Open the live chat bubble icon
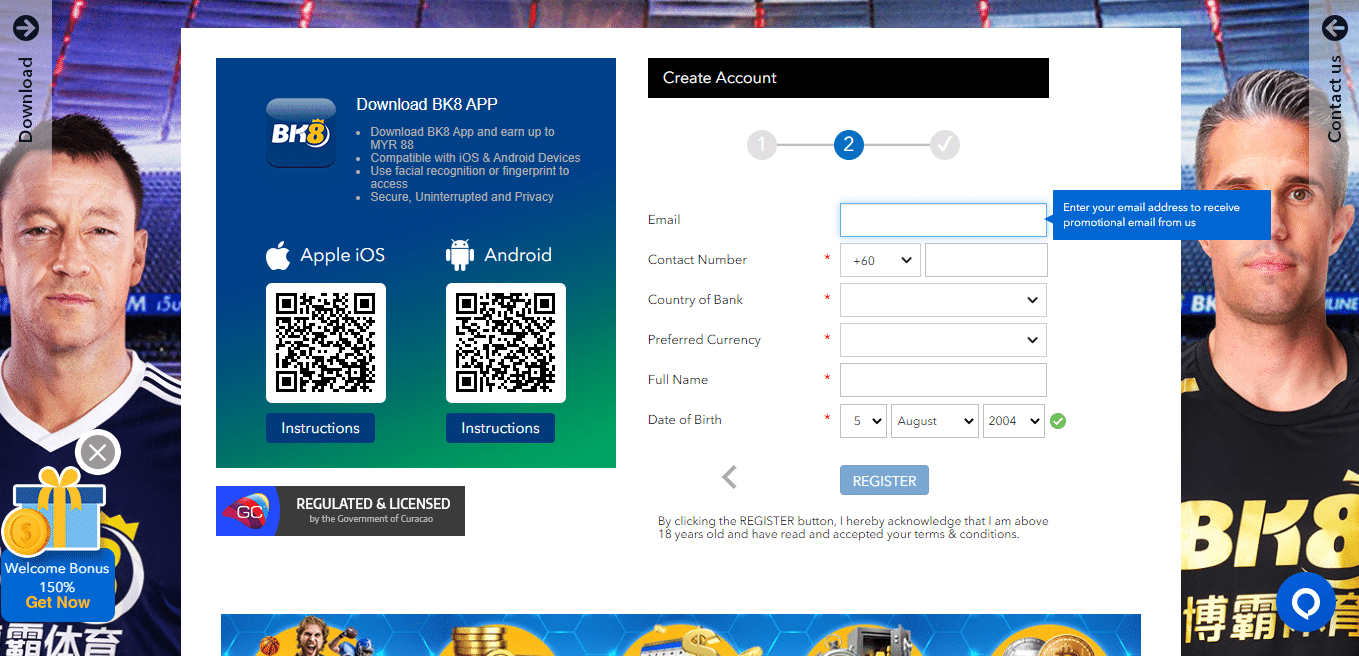The height and width of the screenshot is (656, 1359). (x=1305, y=602)
